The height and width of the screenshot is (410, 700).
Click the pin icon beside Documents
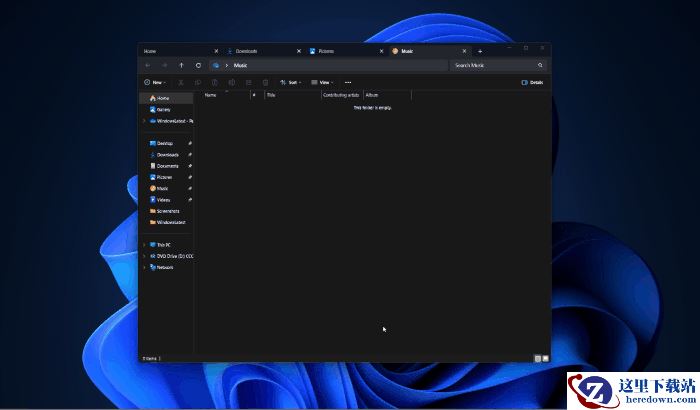[190, 166]
